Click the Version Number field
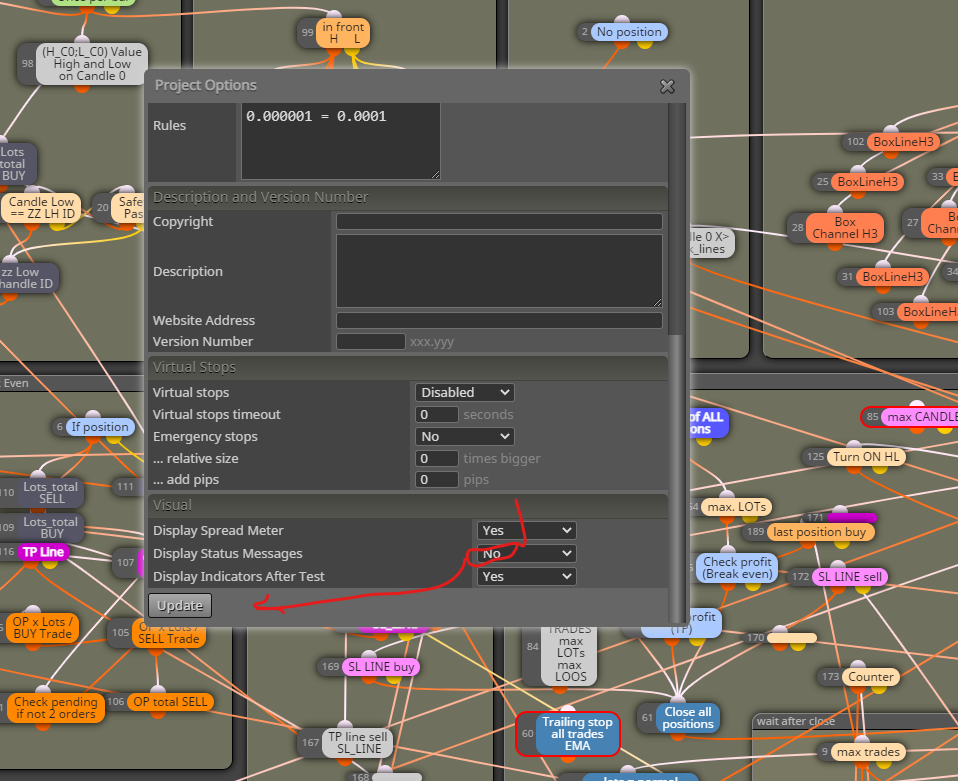 [x=371, y=342]
